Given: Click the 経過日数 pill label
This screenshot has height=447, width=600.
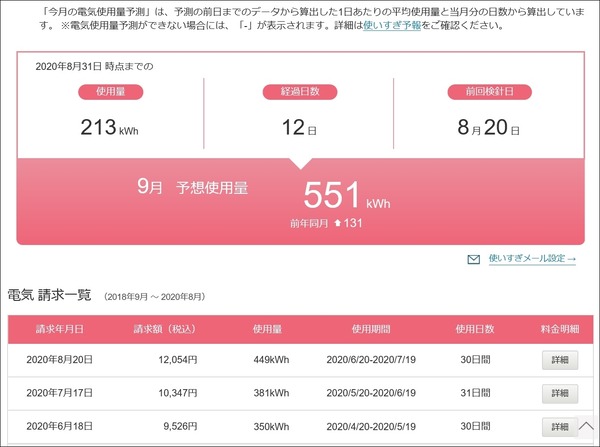Looking at the screenshot, I should (x=300, y=92).
